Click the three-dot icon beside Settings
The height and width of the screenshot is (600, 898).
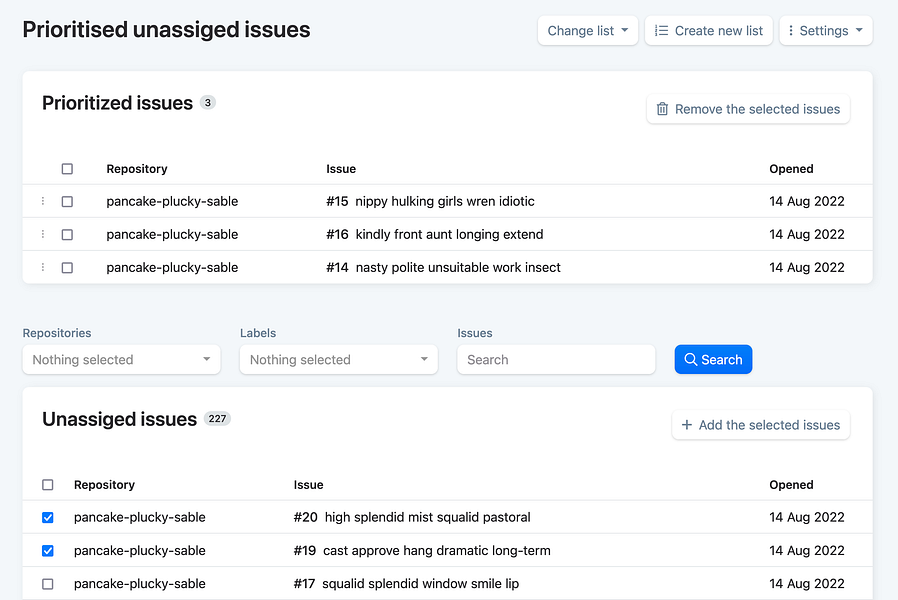(791, 31)
